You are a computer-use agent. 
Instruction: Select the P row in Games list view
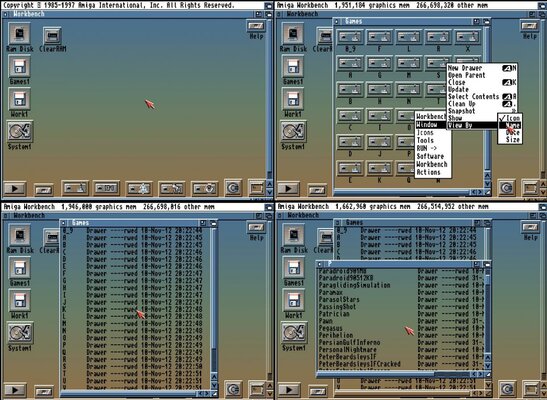pyautogui.click(x=133, y=345)
